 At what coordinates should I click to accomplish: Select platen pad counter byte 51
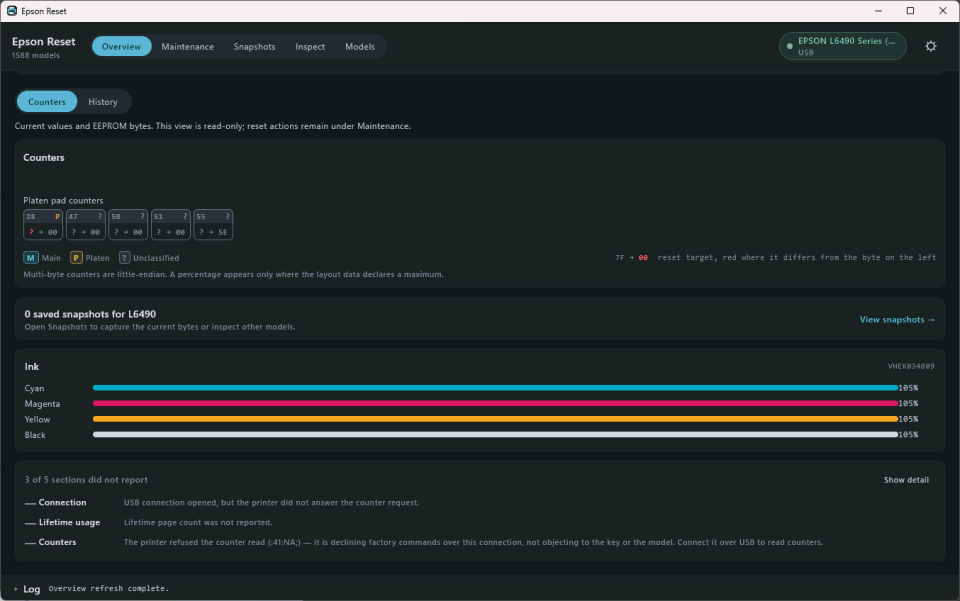[171, 225]
